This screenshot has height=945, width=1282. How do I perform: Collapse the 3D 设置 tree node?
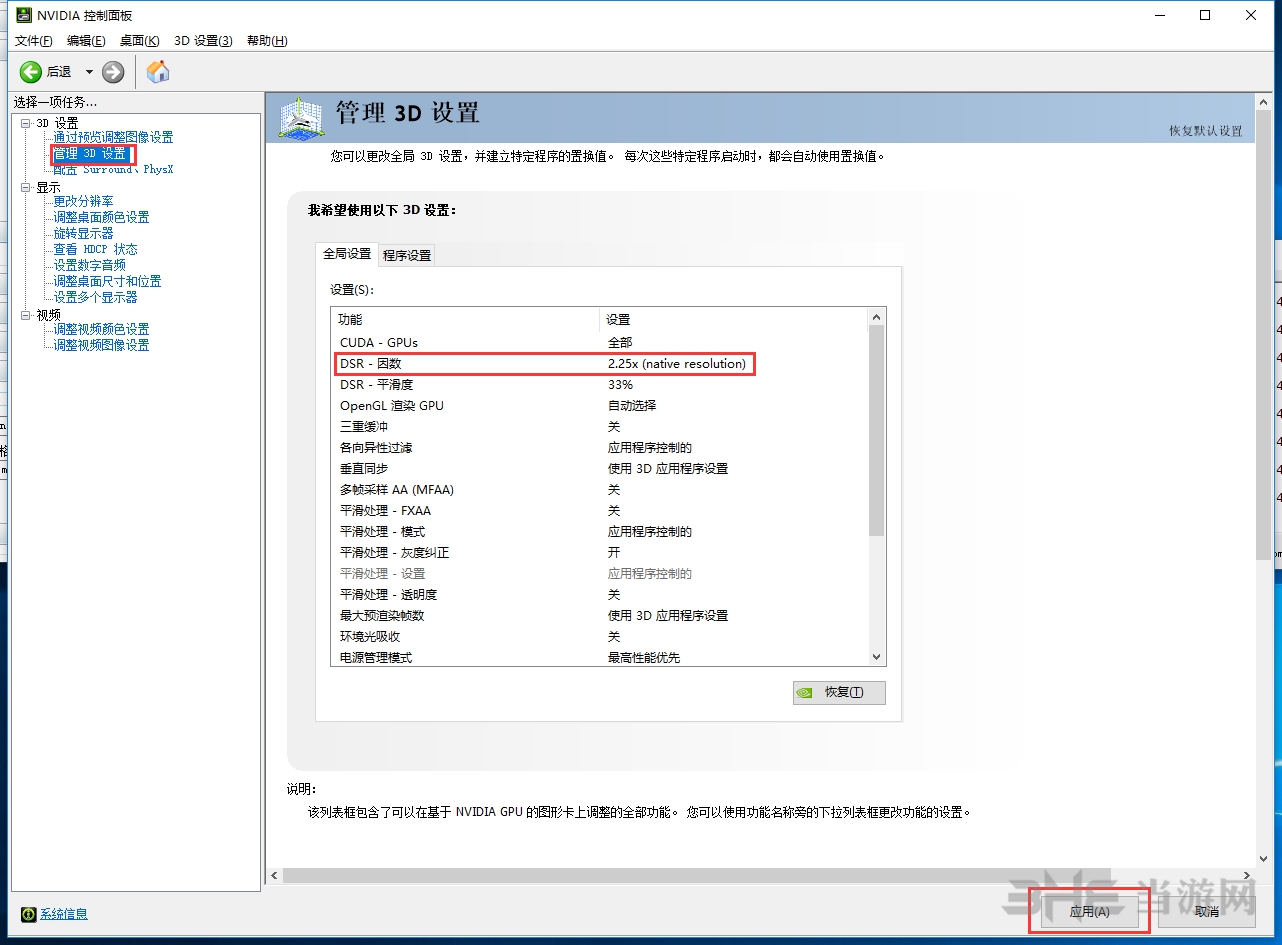(26, 123)
